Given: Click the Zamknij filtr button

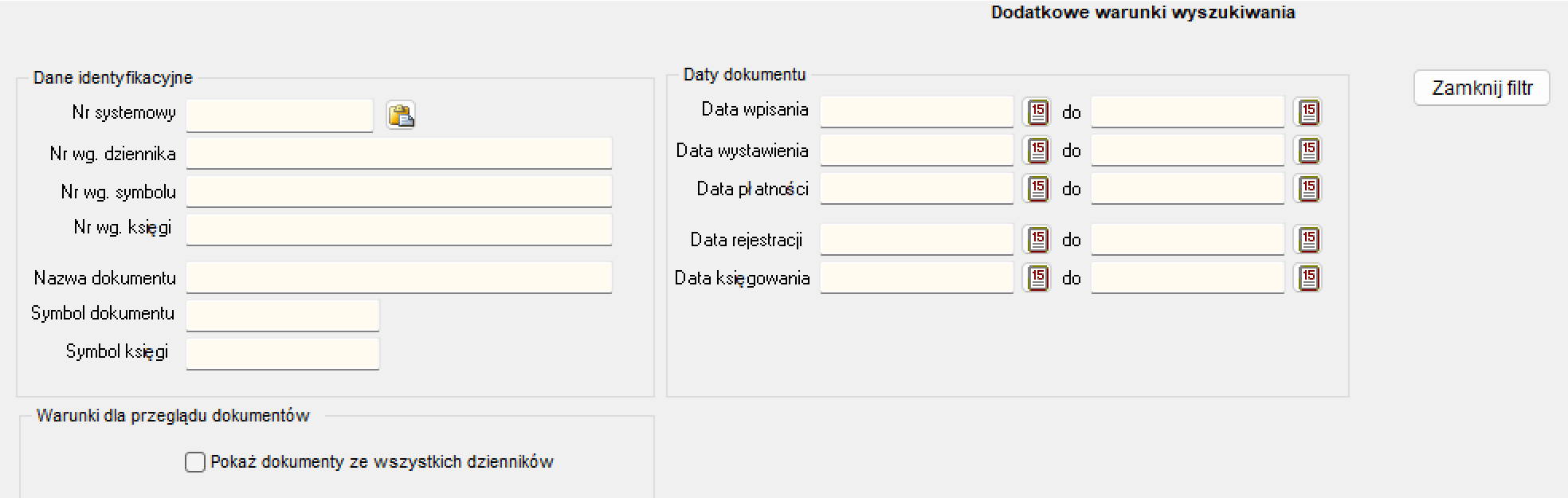Looking at the screenshot, I should (x=1482, y=88).
